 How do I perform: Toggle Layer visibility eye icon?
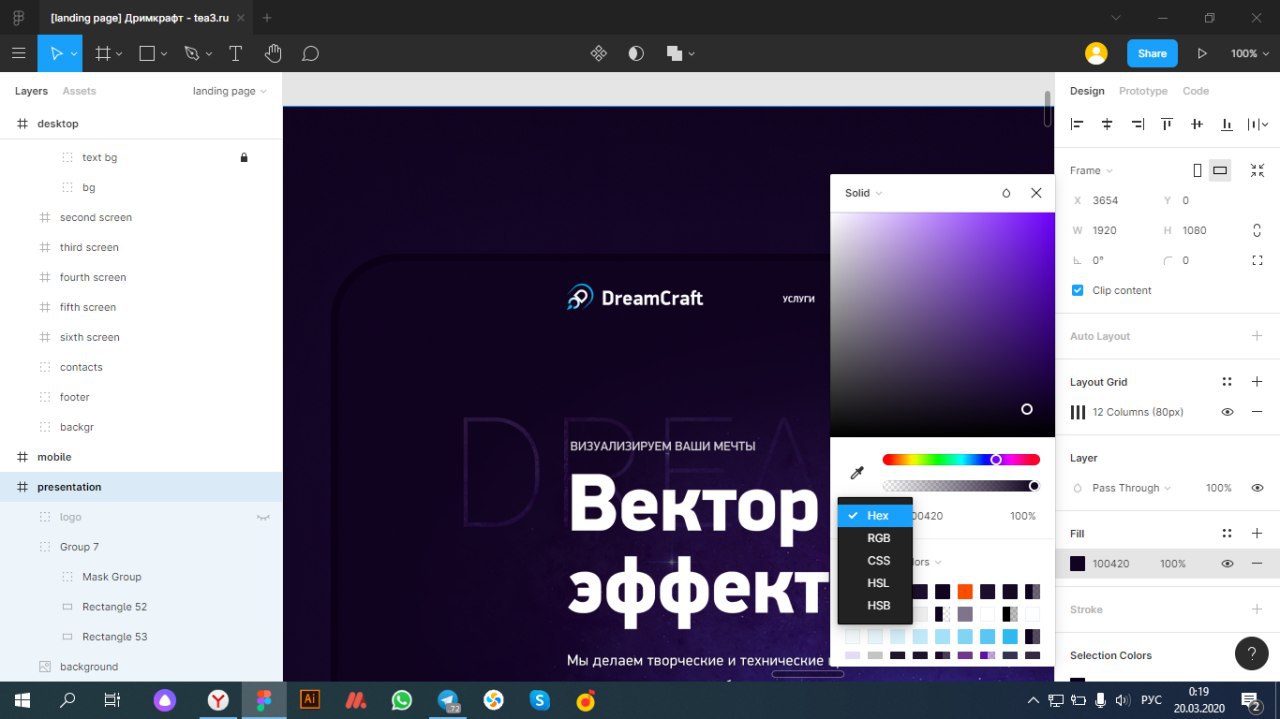click(1257, 488)
